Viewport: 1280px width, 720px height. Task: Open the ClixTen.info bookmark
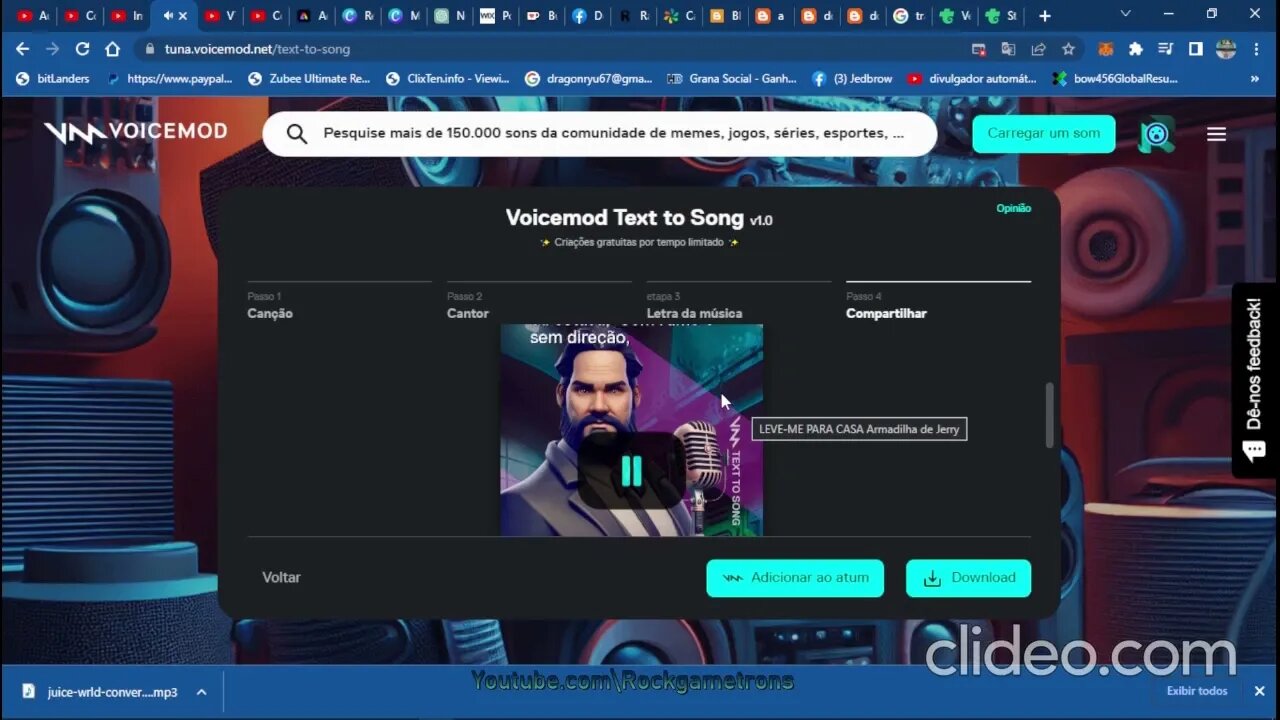(x=448, y=78)
